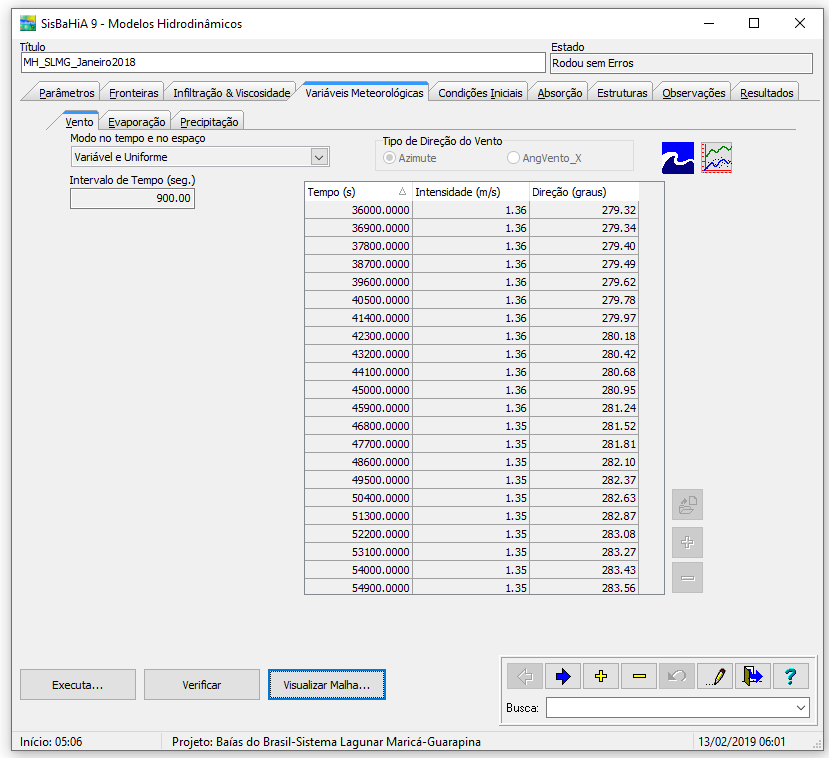Select the intensity cell in row 39600.0000
The width and height of the screenshot is (829, 758).
pos(471,282)
